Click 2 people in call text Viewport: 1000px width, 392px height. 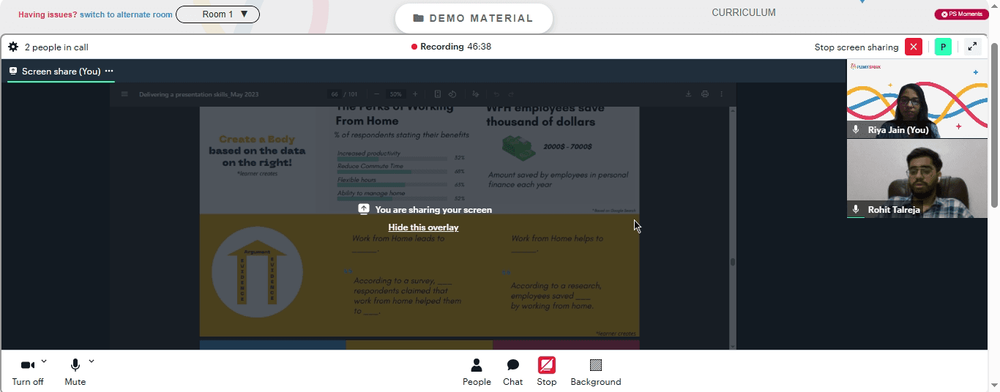(x=56, y=47)
